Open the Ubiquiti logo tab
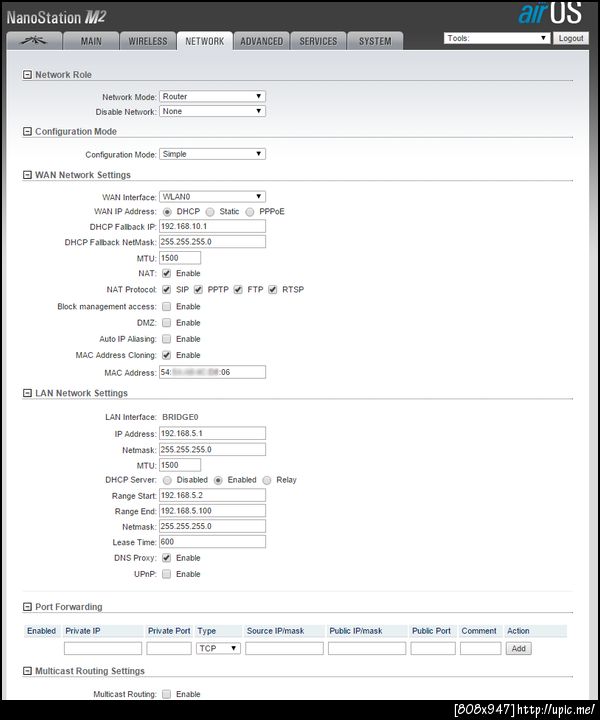 (x=34, y=41)
